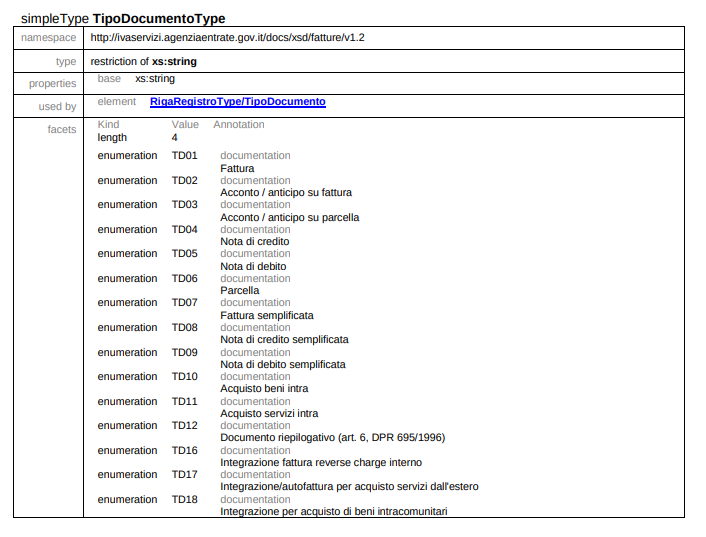Click the TD11 enumeration value

click(184, 402)
